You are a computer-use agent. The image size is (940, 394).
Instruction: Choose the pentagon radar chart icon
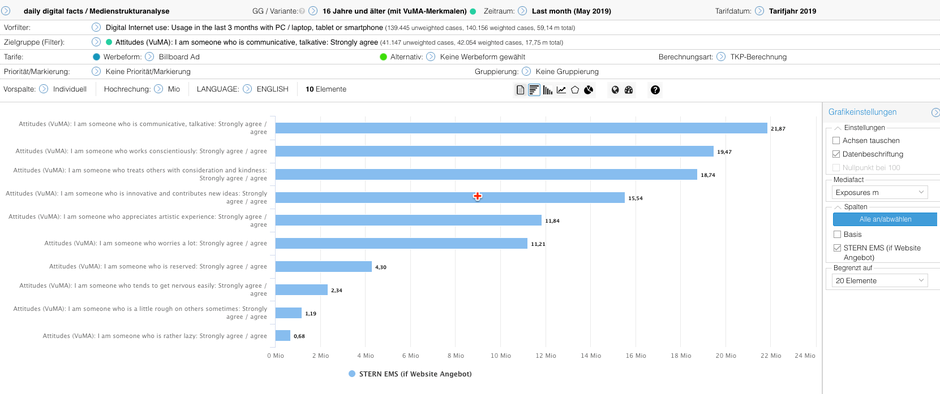point(575,90)
